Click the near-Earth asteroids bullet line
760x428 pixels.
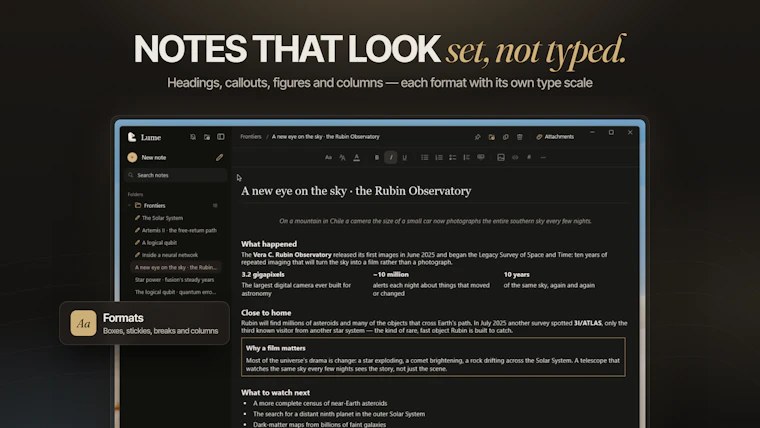(x=320, y=403)
